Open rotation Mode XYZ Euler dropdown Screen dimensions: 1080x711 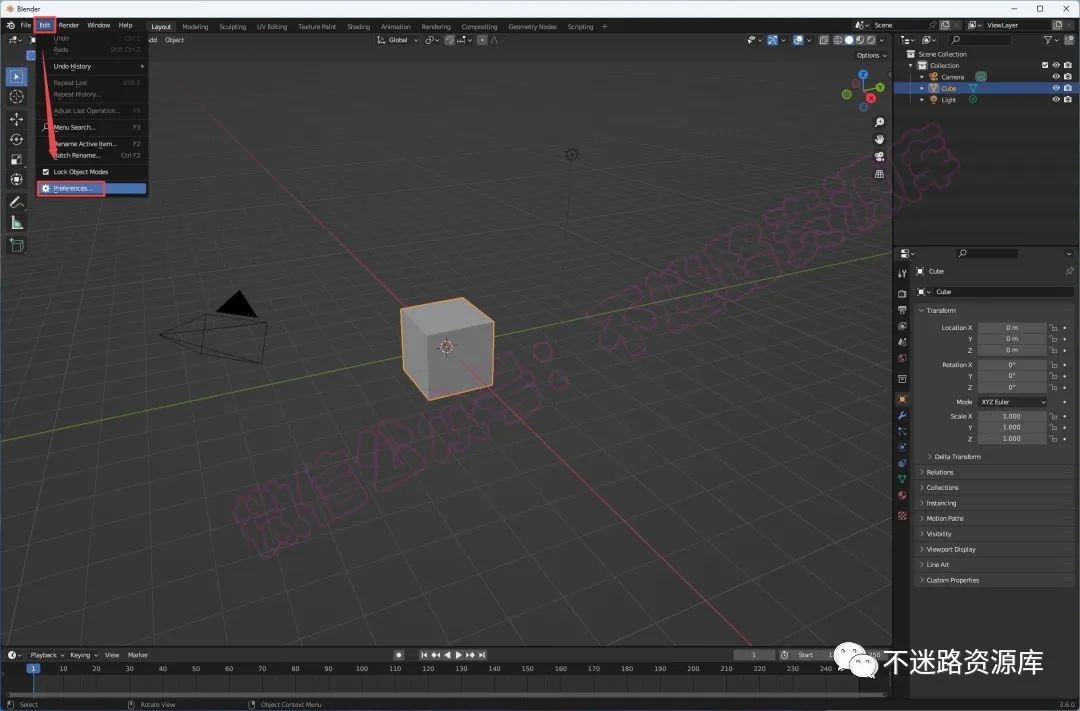(x=1012, y=402)
